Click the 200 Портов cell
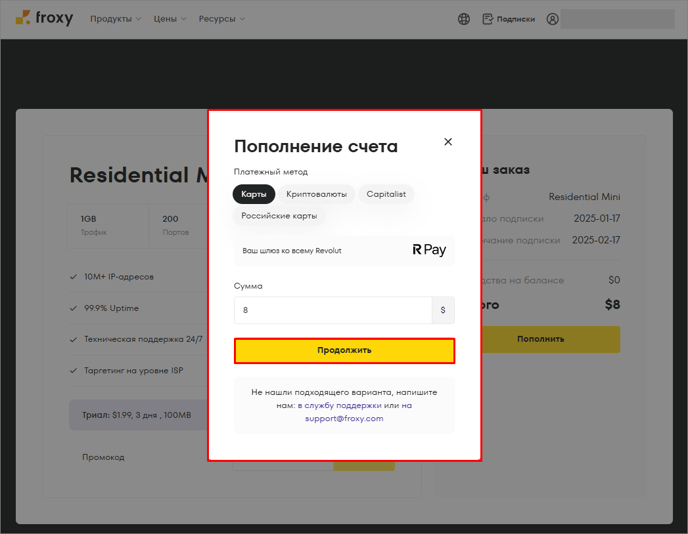Viewport: 688px width, 534px height. [178, 226]
